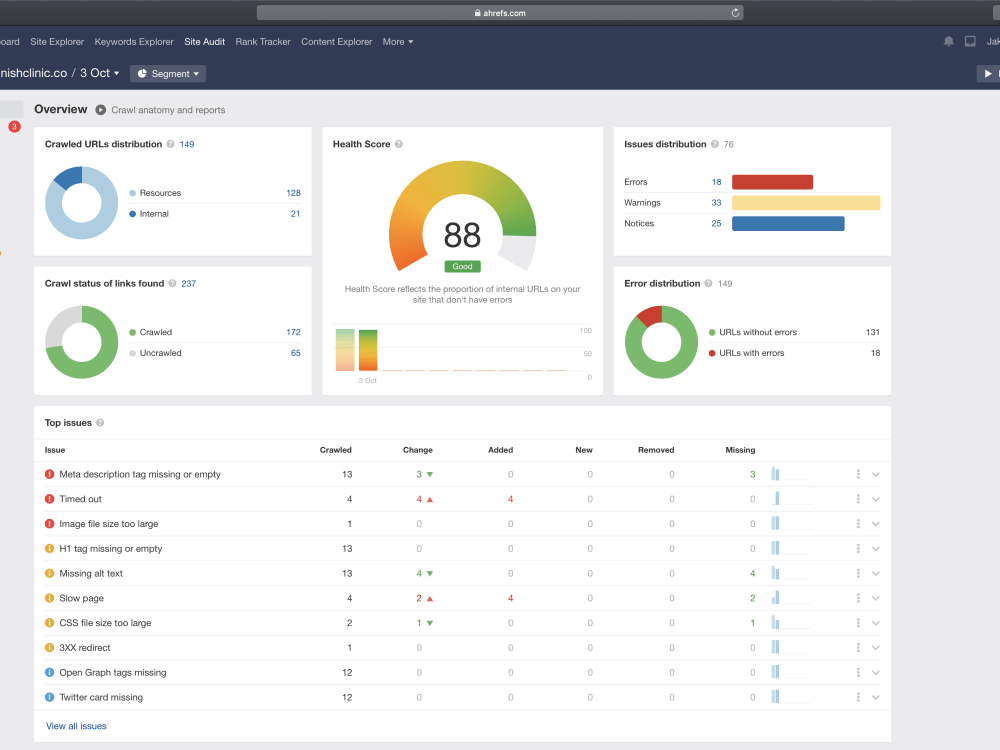Expand the Image file size too large row
The width and height of the screenshot is (1000, 750).
[876, 524]
